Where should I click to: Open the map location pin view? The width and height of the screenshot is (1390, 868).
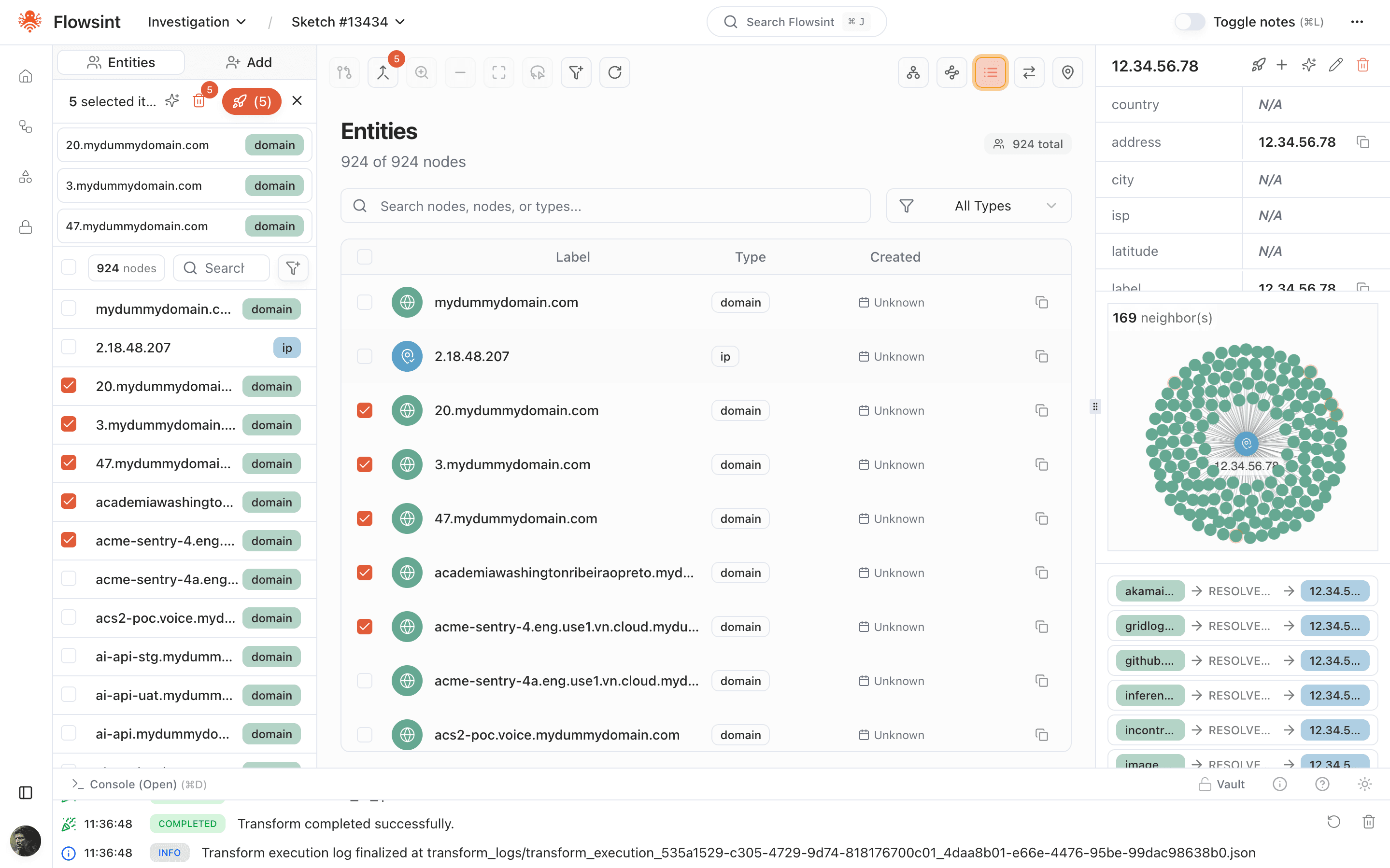point(1067,72)
